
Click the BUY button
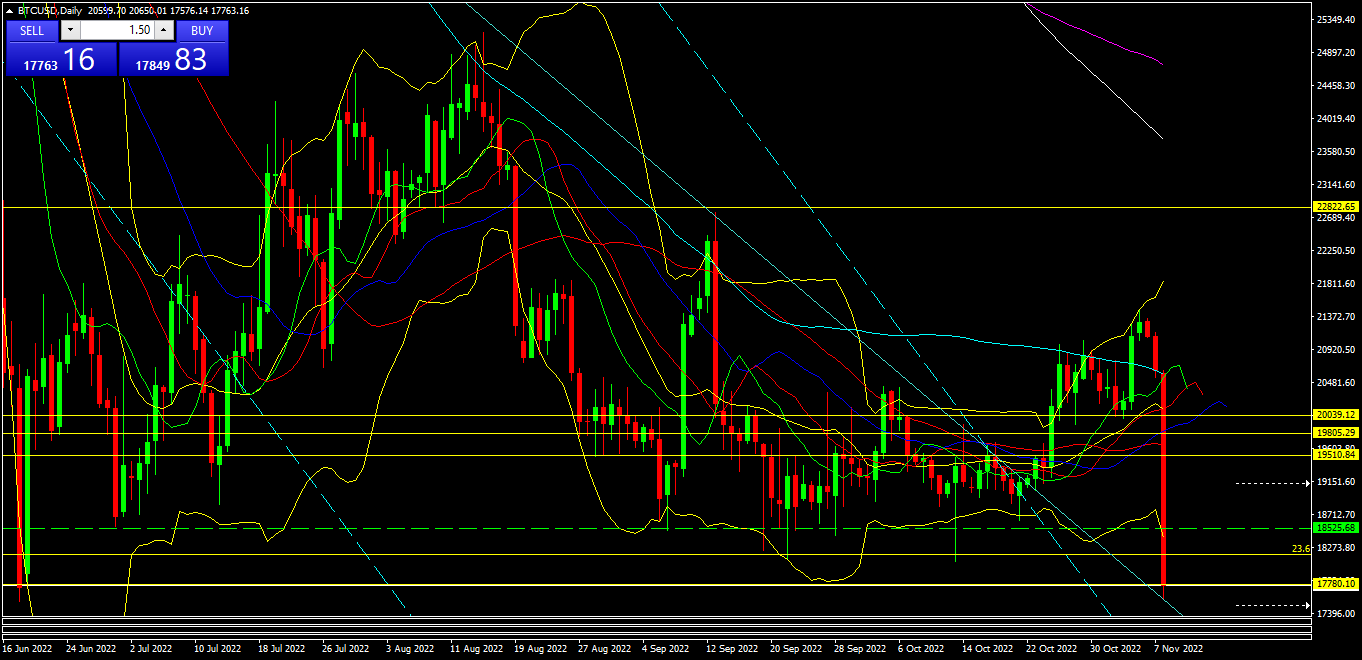[x=201, y=30]
